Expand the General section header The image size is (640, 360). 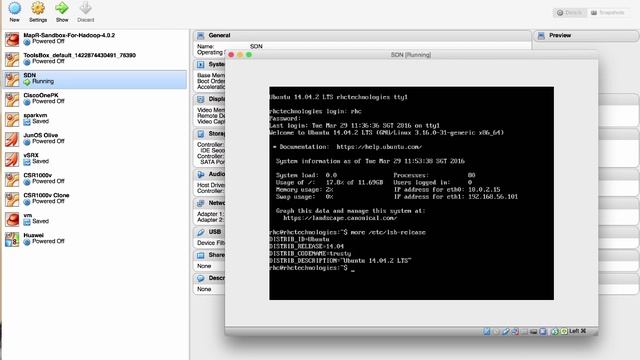(x=362, y=36)
